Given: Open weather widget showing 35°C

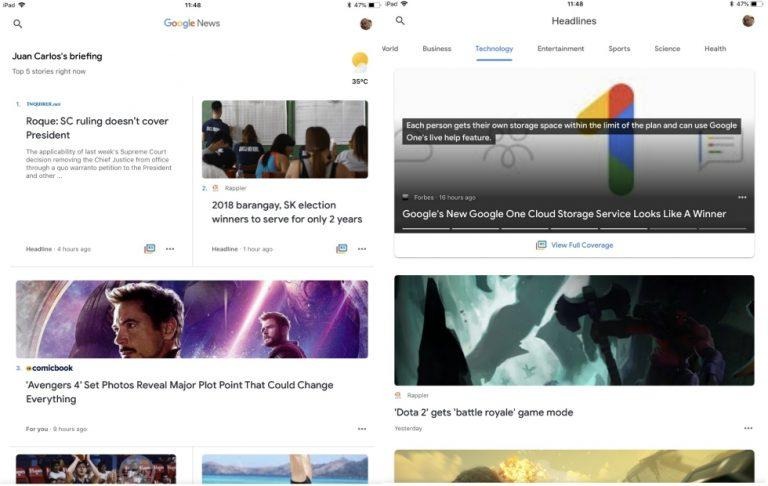Looking at the screenshot, I should click(x=360, y=68).
